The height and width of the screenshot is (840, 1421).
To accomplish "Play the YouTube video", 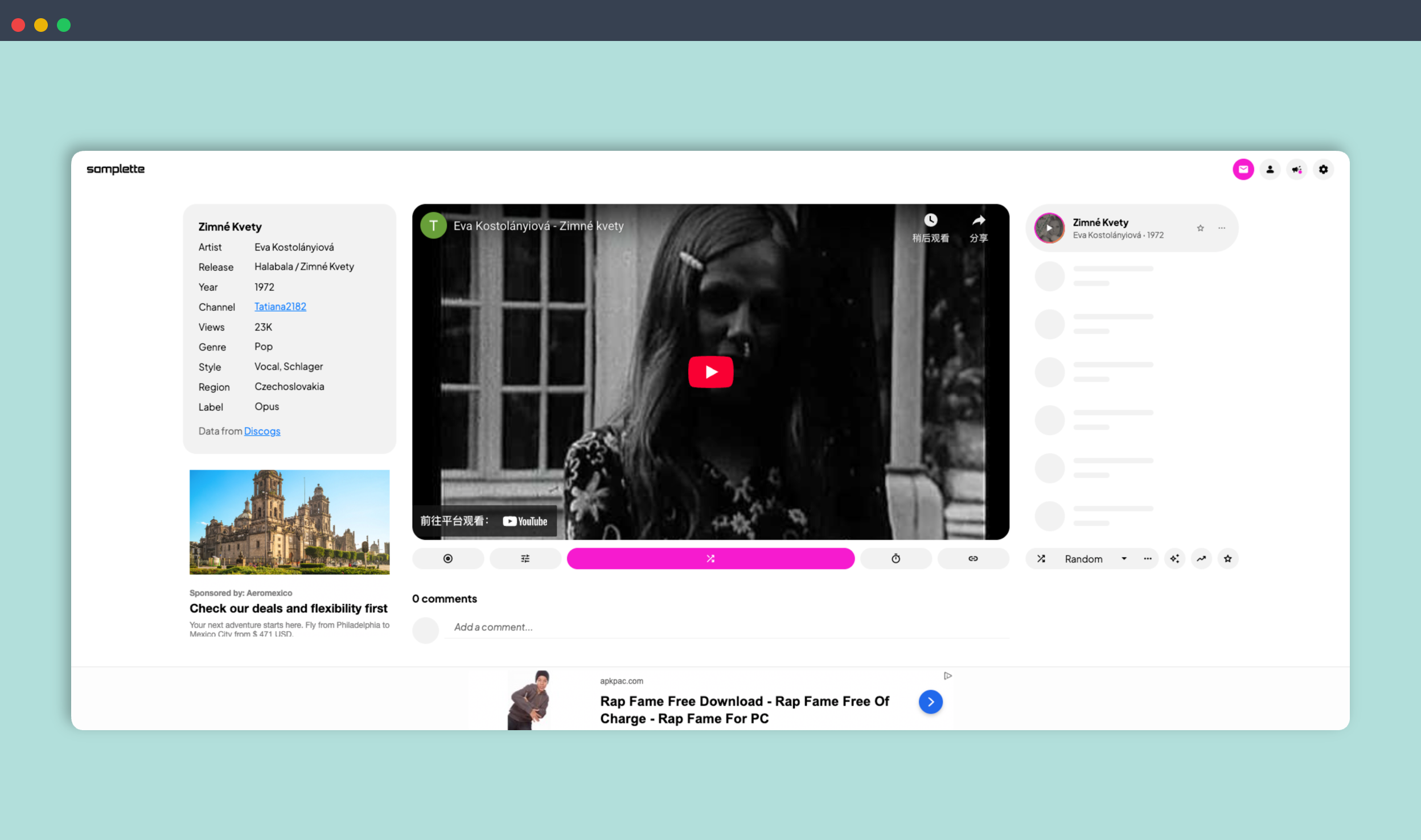I will [x=710, y=372].
